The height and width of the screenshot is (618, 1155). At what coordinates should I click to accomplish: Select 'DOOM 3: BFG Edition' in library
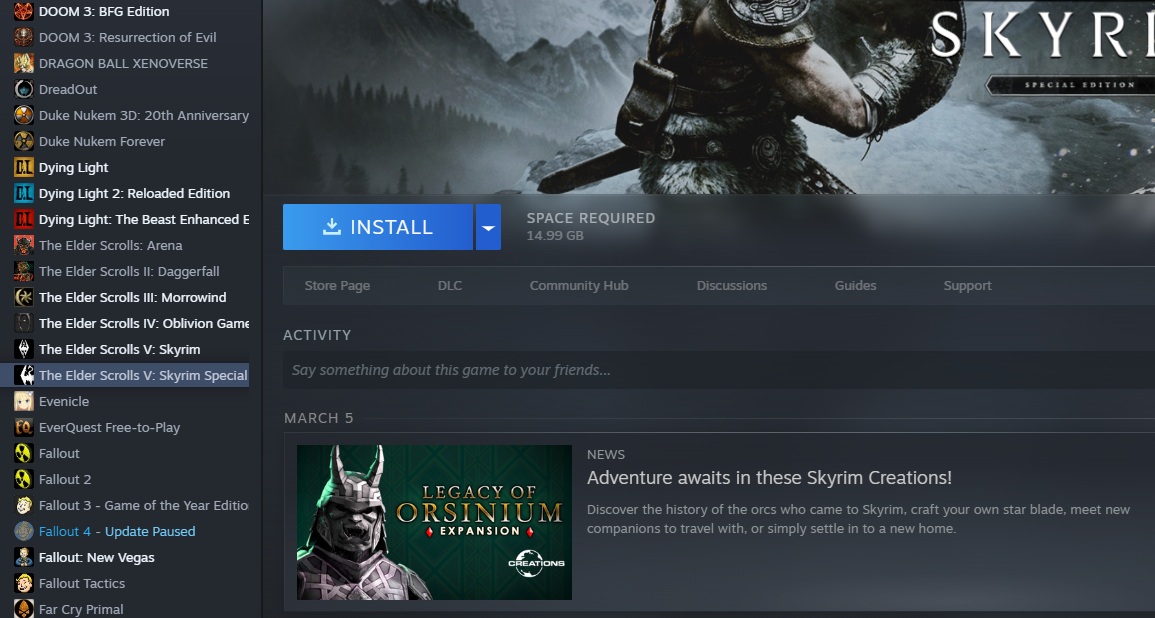click(104, 12)
